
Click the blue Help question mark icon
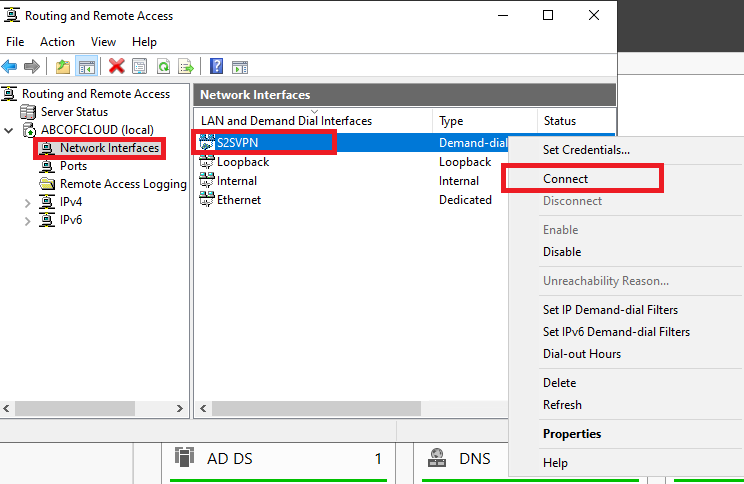point(217,67)
